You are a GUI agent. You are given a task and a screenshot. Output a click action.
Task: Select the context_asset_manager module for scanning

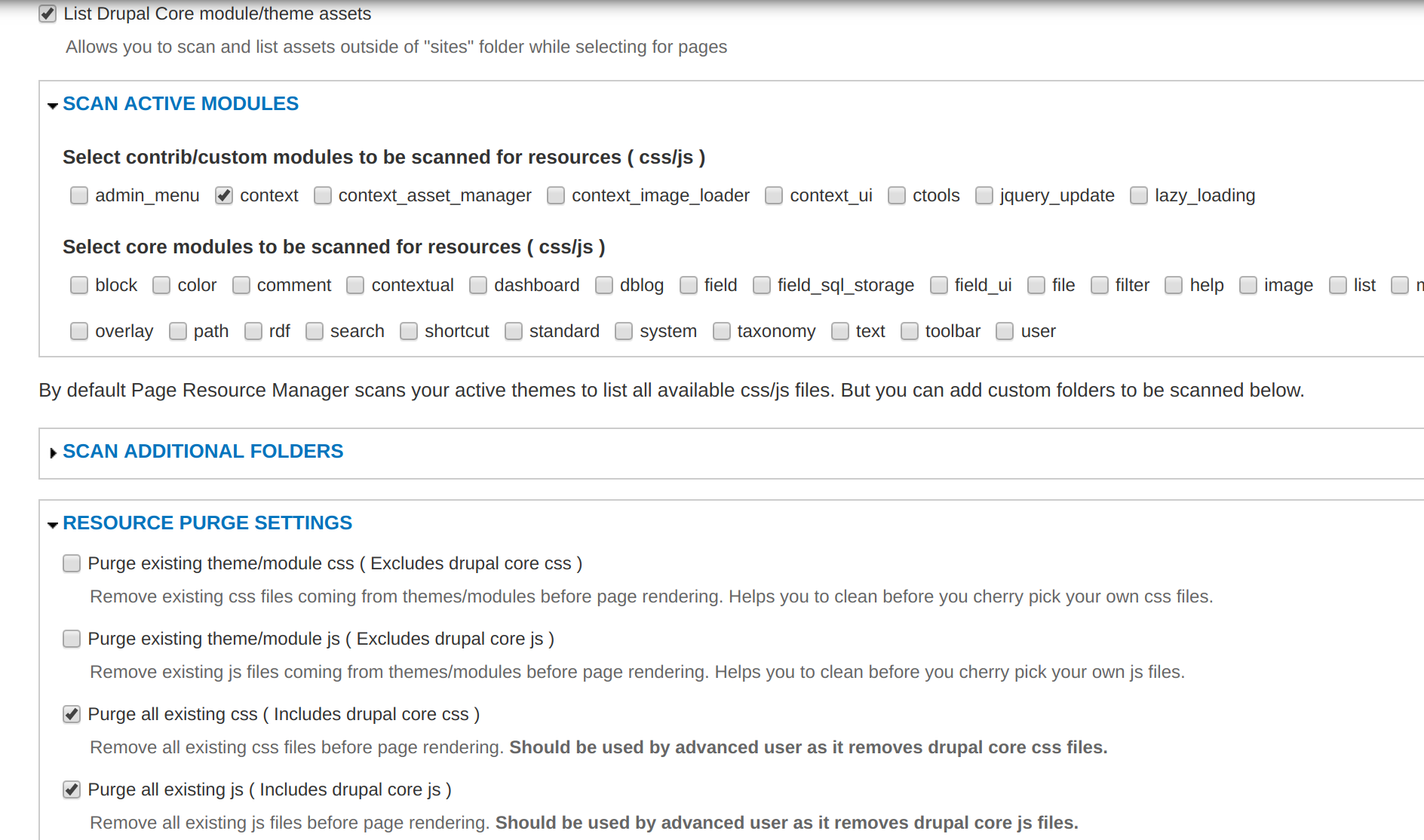323,195
